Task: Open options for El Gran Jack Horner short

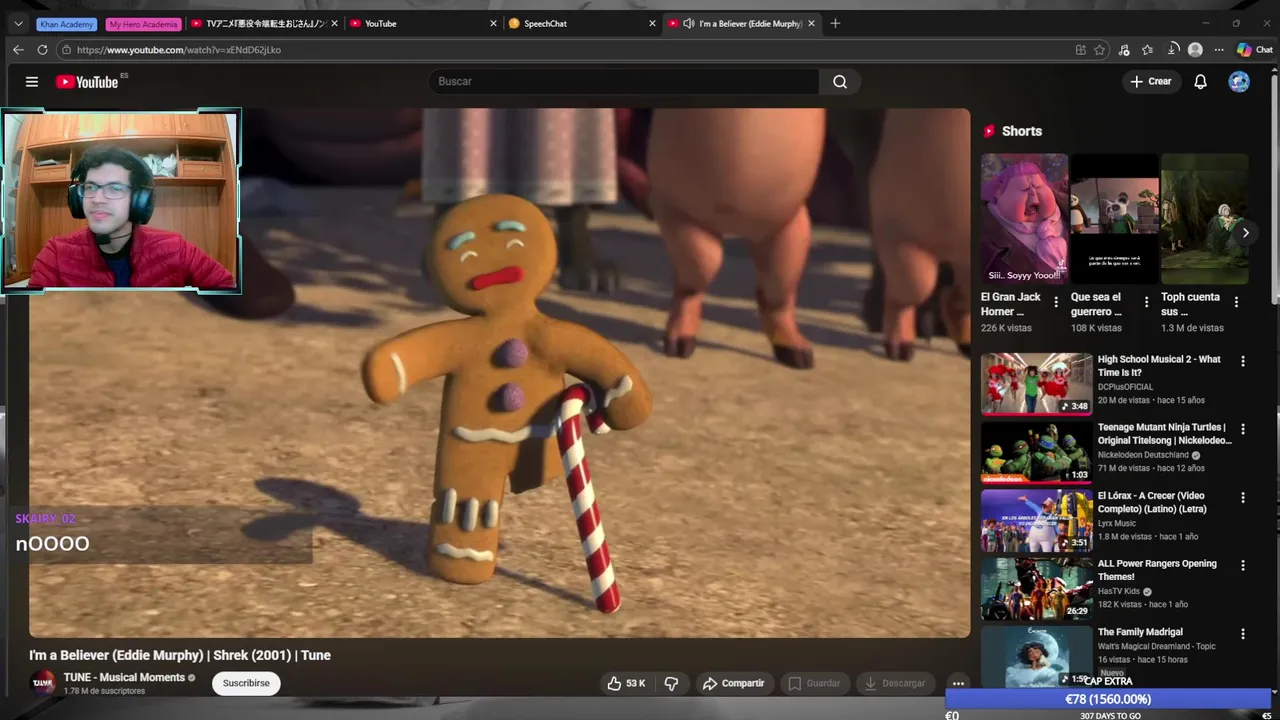Action: tap(1056, 302)
